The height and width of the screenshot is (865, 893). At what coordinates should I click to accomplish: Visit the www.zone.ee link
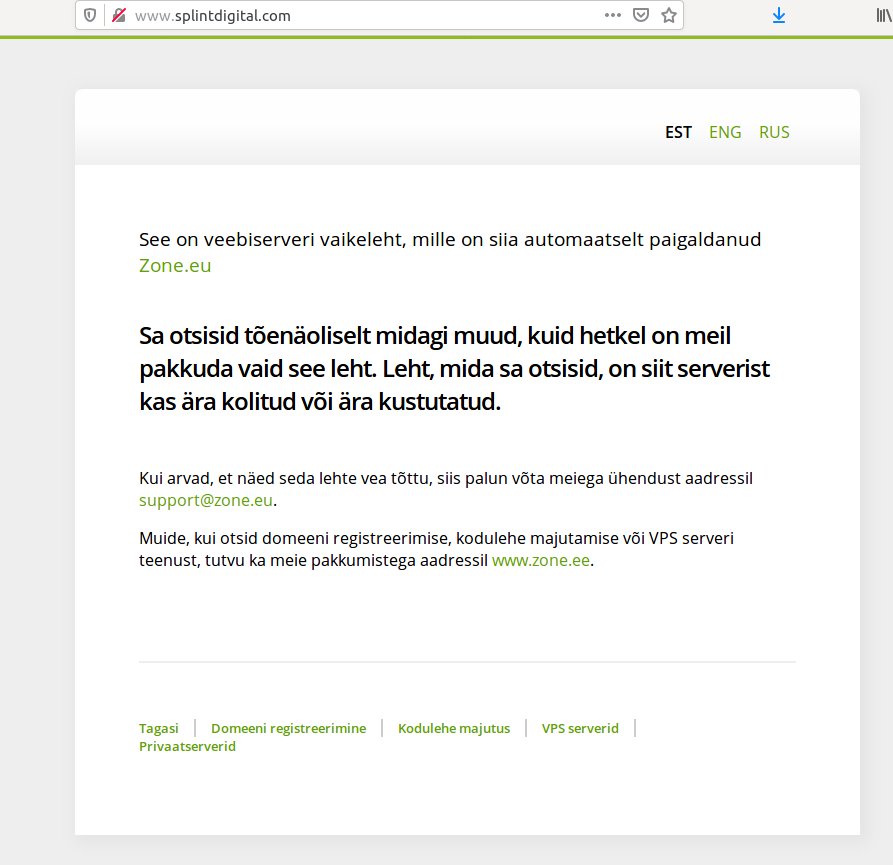(x=540, y=560)
